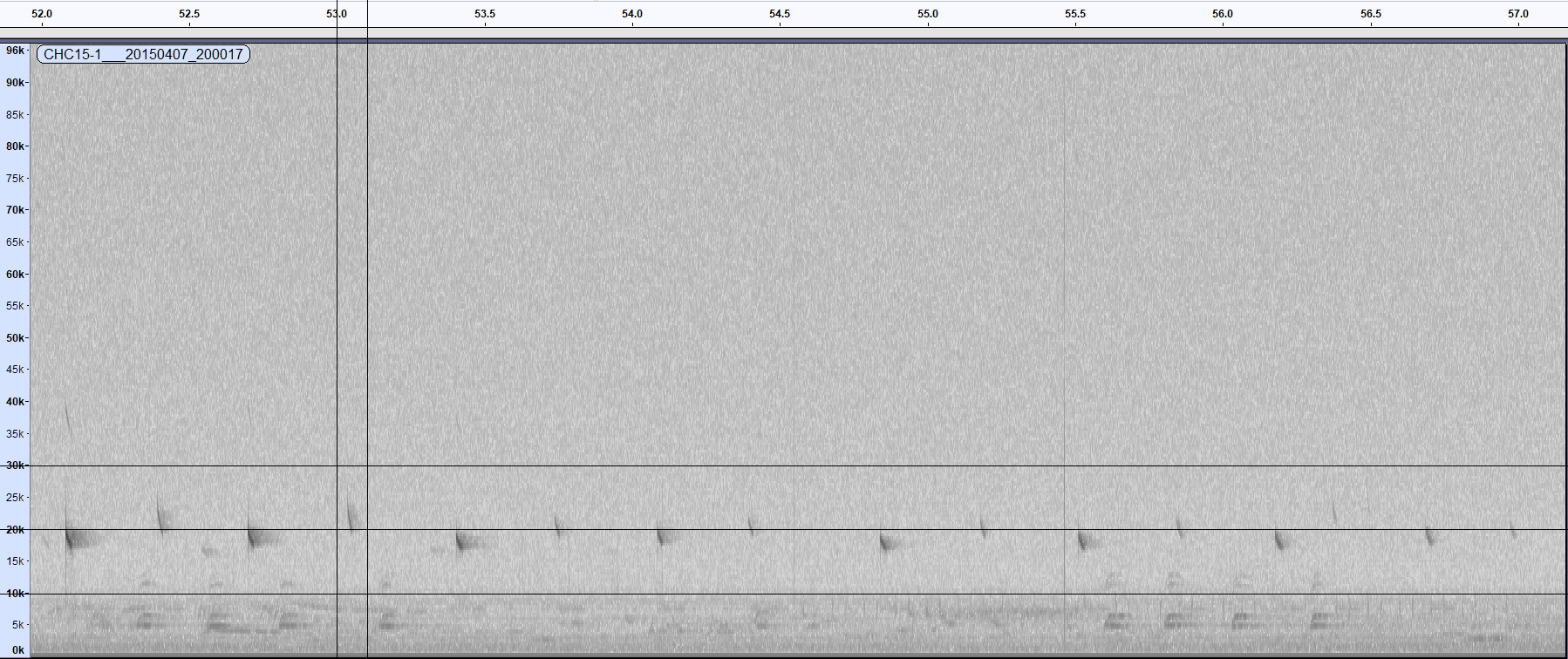
Task: Click the 25k label on frequency axis
Action: (x=15, y=498)
